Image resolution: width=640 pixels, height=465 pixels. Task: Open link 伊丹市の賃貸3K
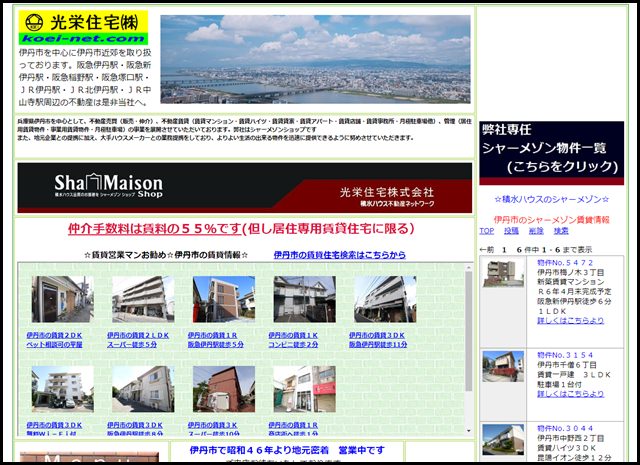click(212, 425)
